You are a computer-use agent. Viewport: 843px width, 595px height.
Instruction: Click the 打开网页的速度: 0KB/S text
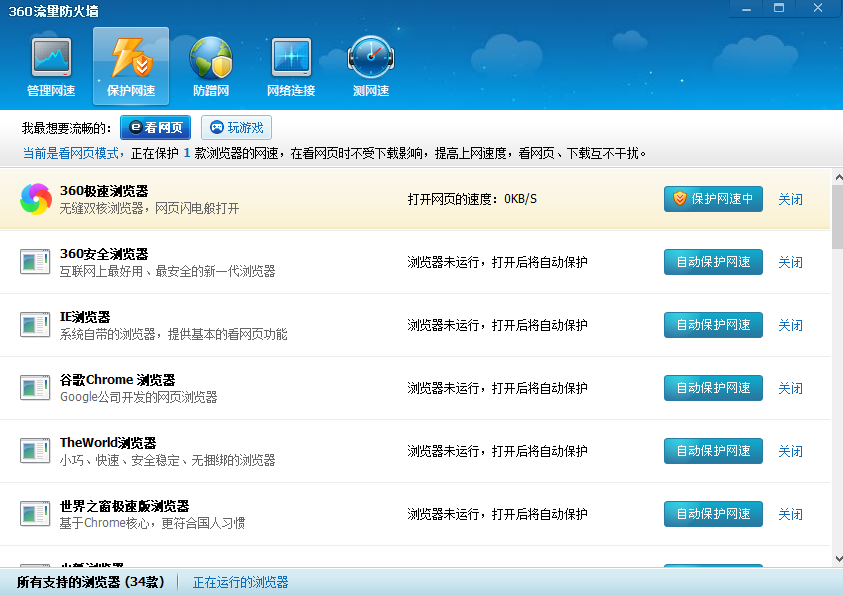click(x=472, y=199)
